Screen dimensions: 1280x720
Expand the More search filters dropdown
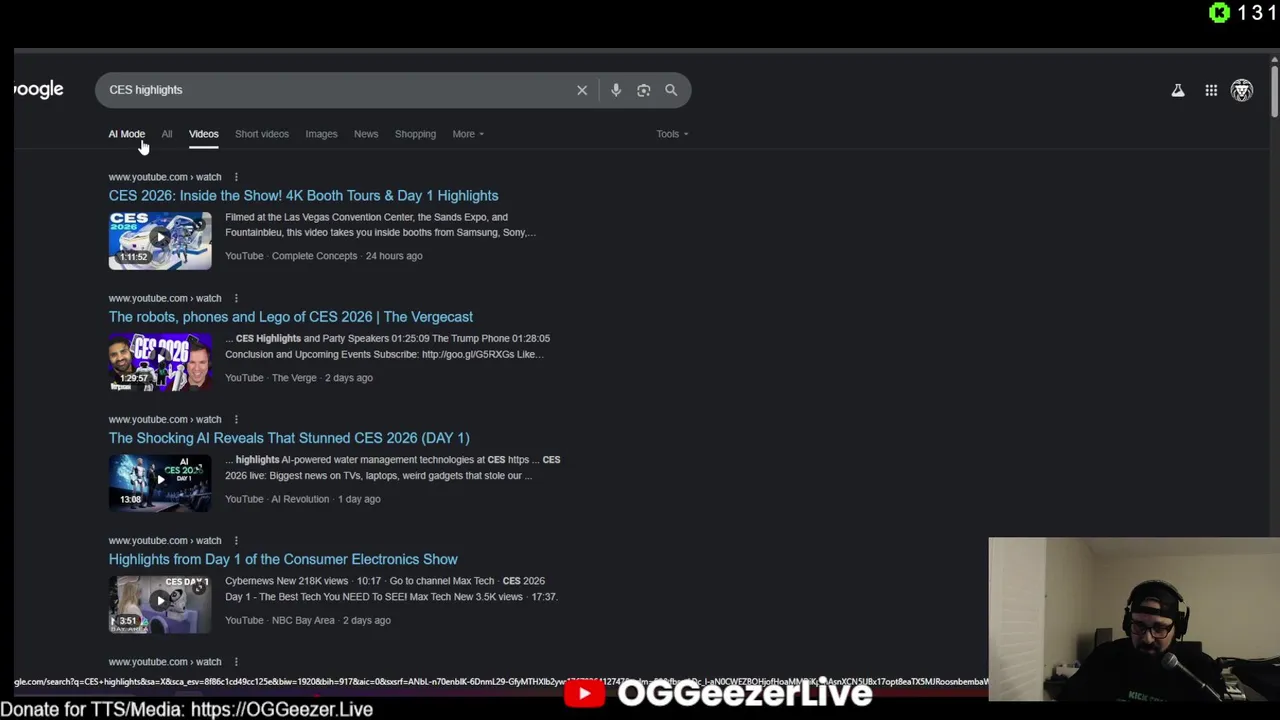click(x=468, y=134)
